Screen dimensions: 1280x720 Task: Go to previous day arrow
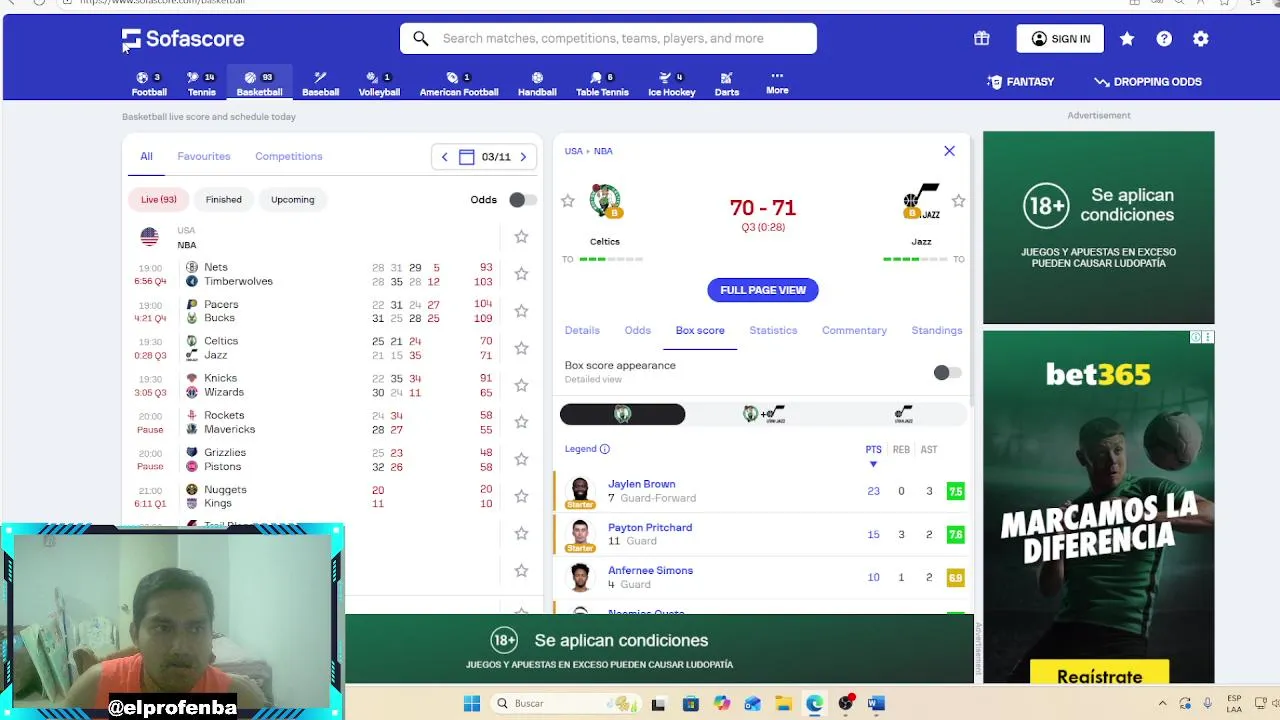click(444, 157)
